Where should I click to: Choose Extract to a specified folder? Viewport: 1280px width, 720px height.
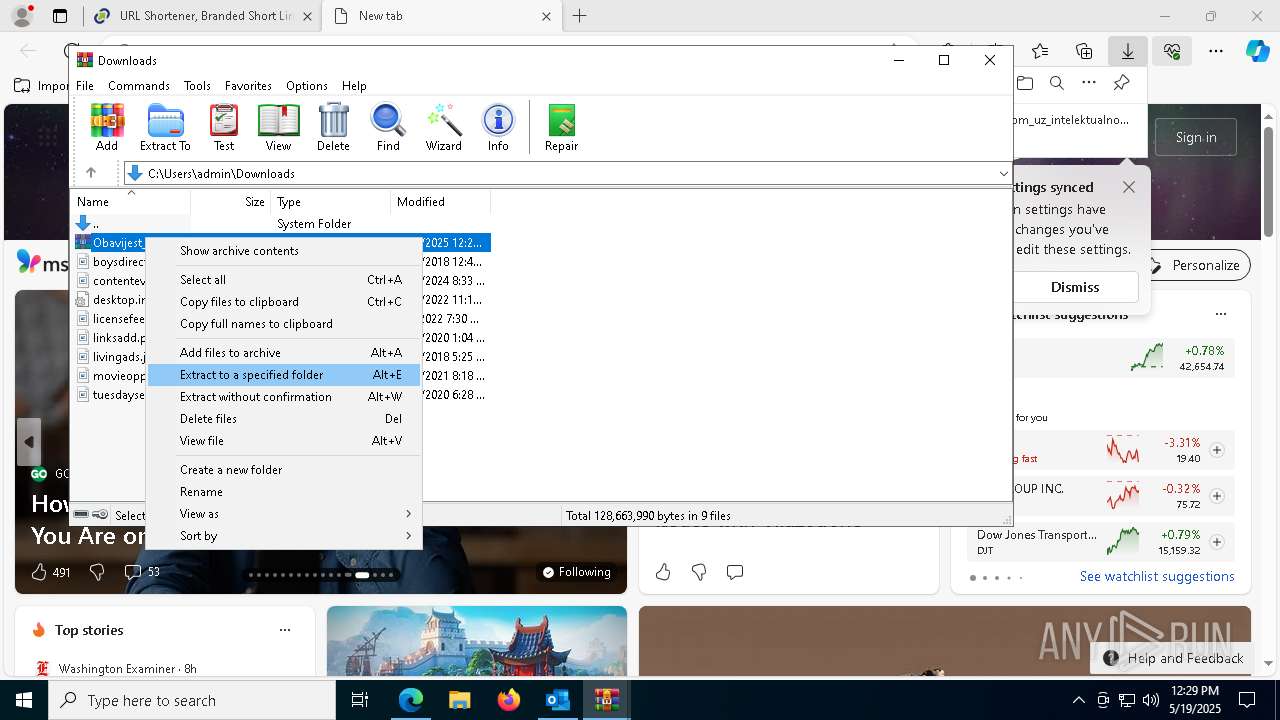(x=284, y=375)
